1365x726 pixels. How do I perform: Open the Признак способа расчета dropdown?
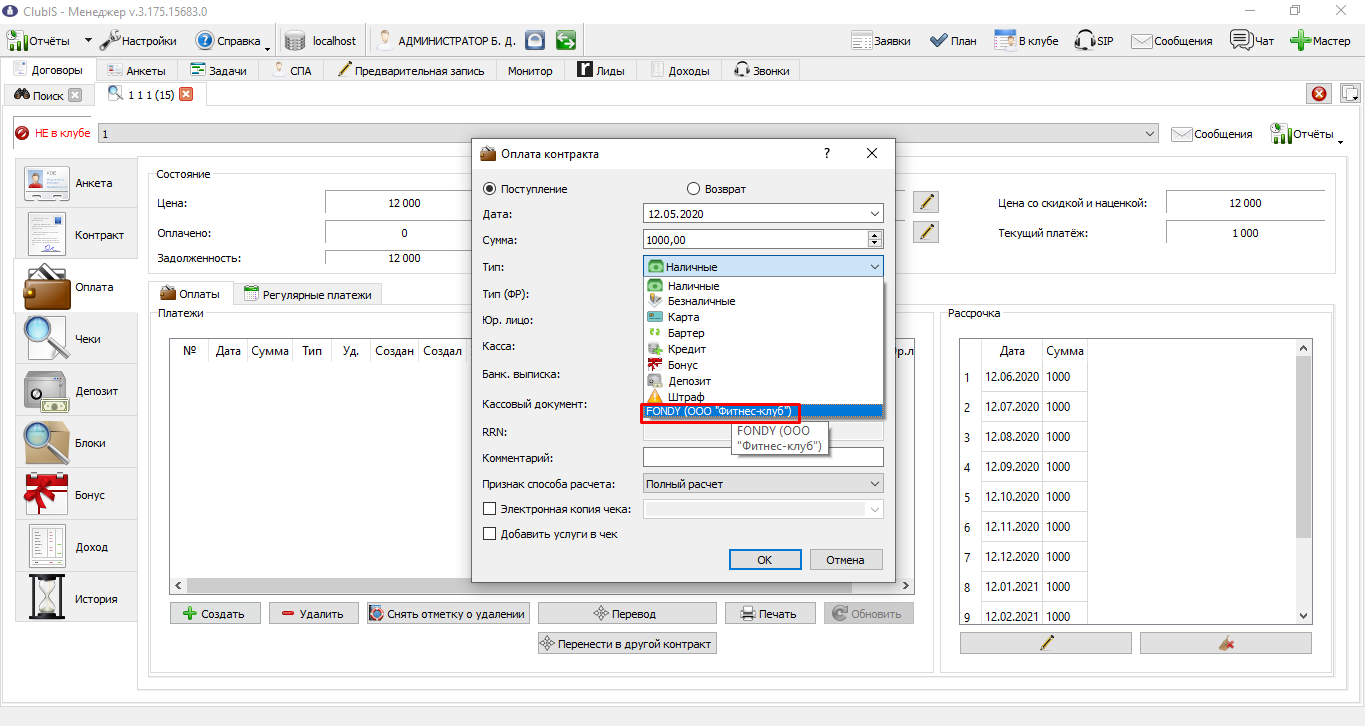[763, 484]
